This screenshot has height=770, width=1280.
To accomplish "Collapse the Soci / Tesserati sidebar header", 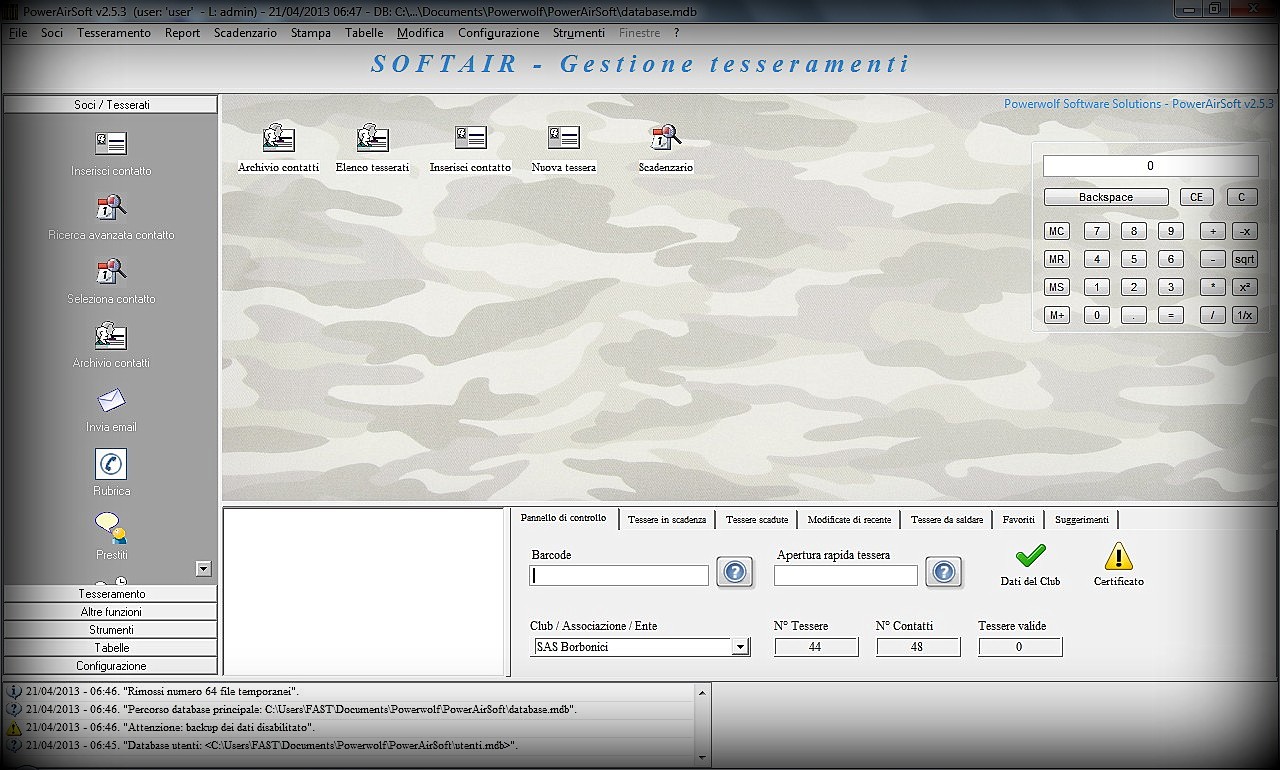I will (x=111, y=105).
